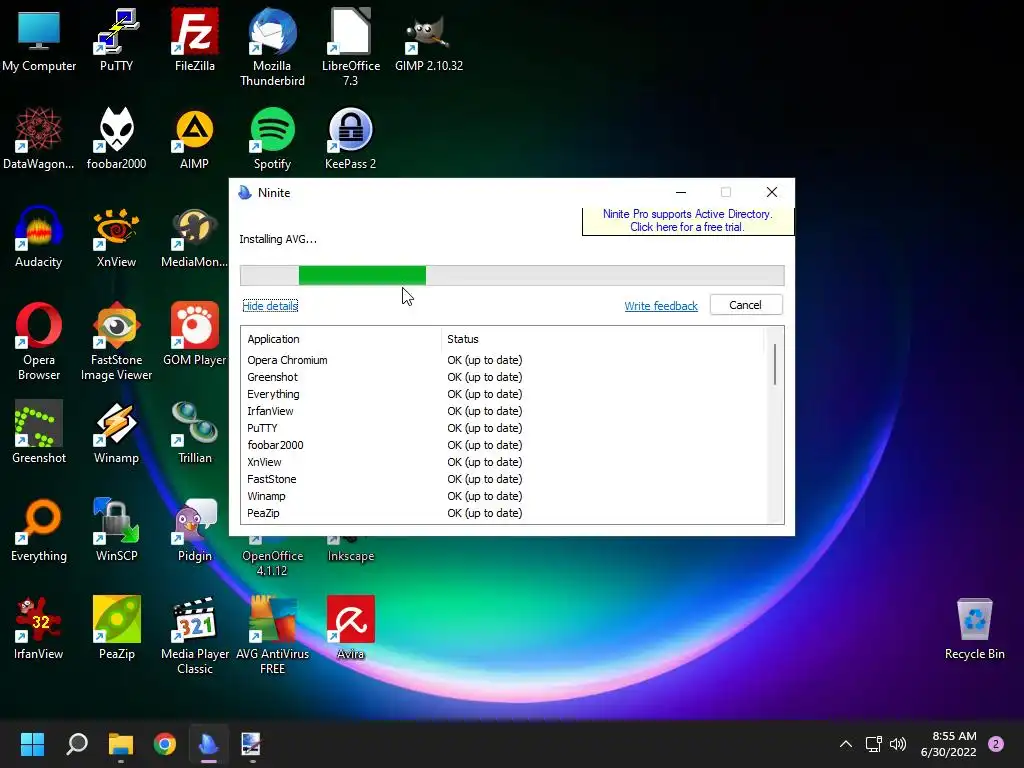Select the LibreOffice 7.3 desktop icon
The image size is (1024, 768).
[351, 48]
